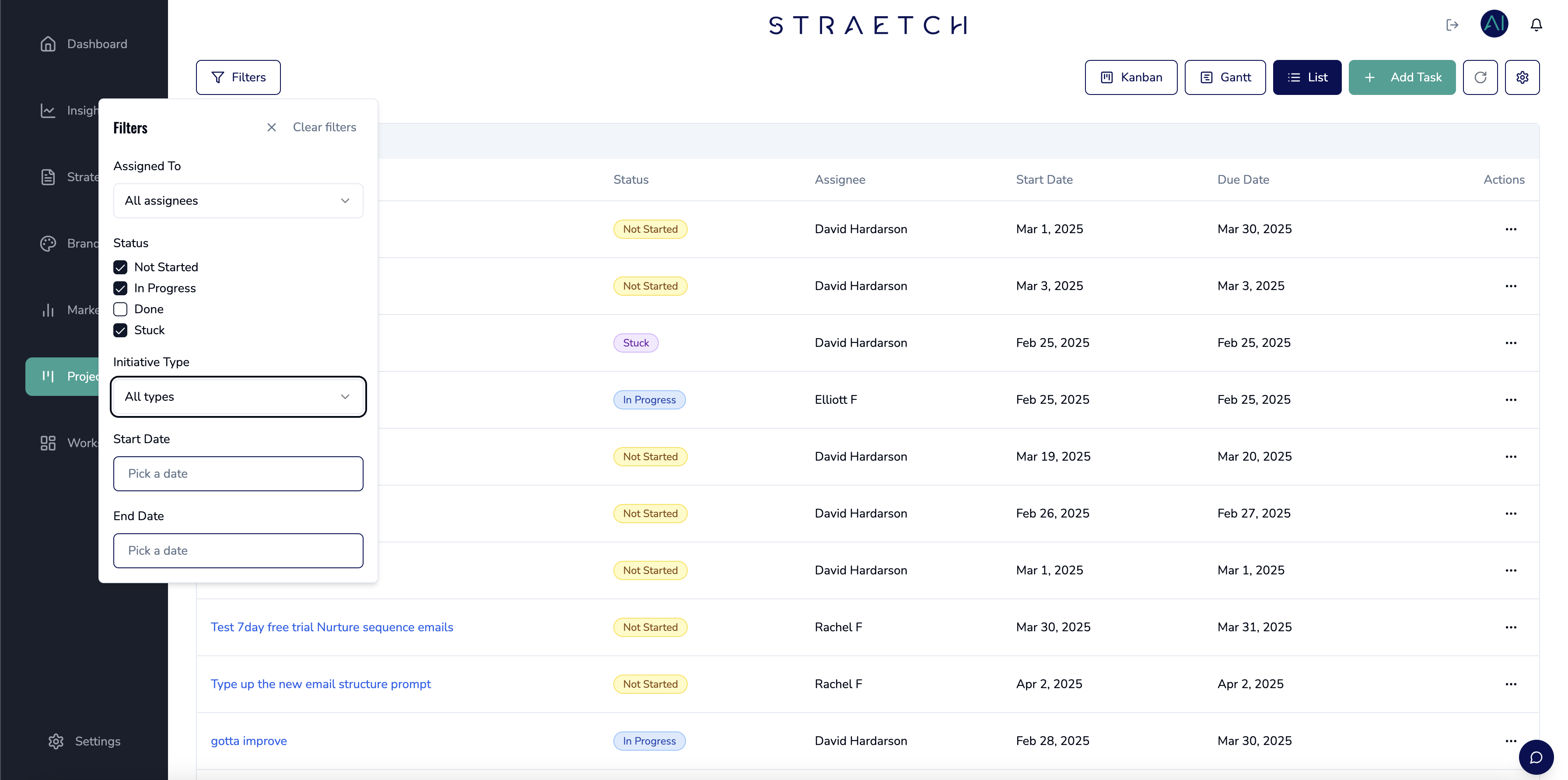Expand the All assignees dropdown
Screen dimensions: 1568x780
pos(238,201)
